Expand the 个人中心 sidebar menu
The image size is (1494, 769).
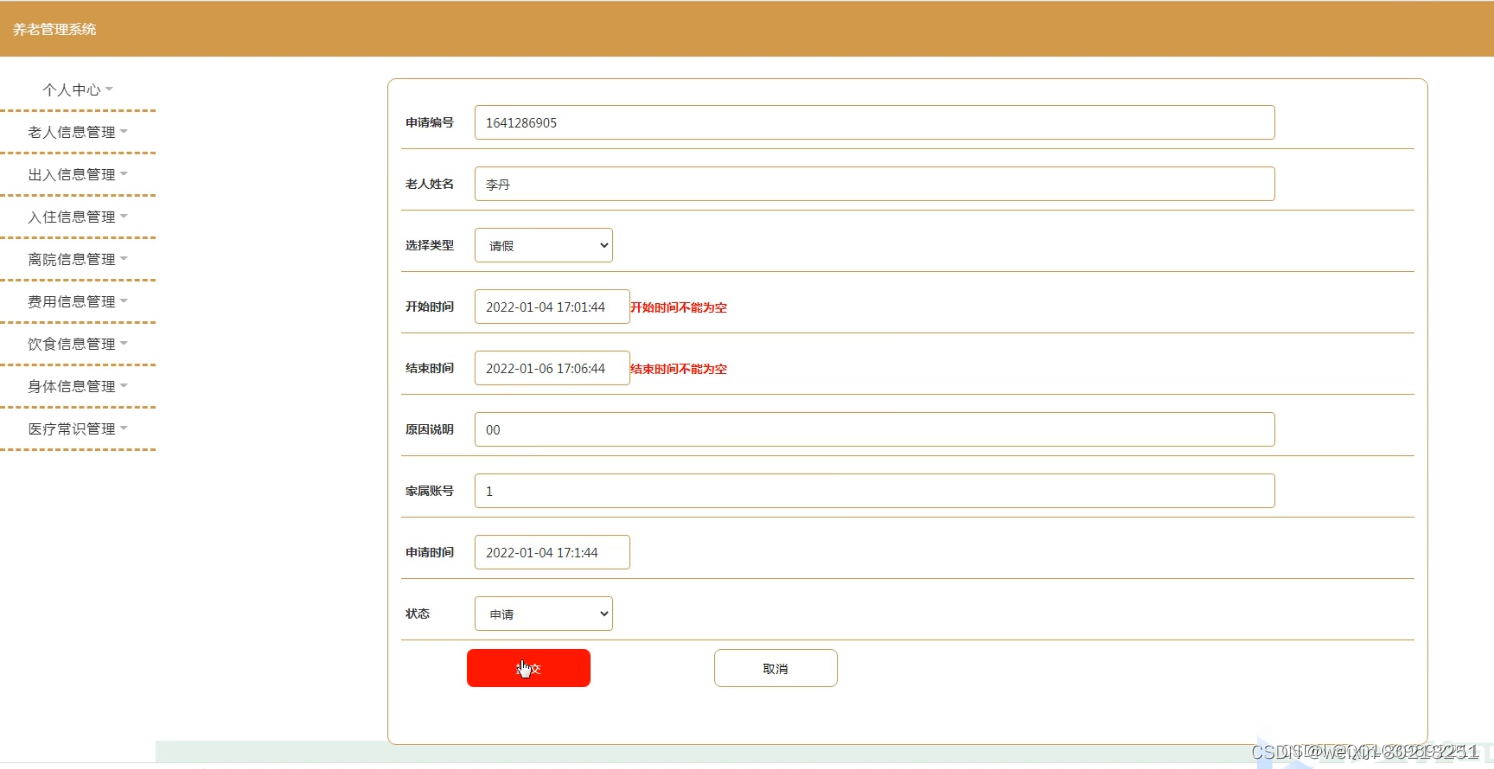(x=78, y=89)
